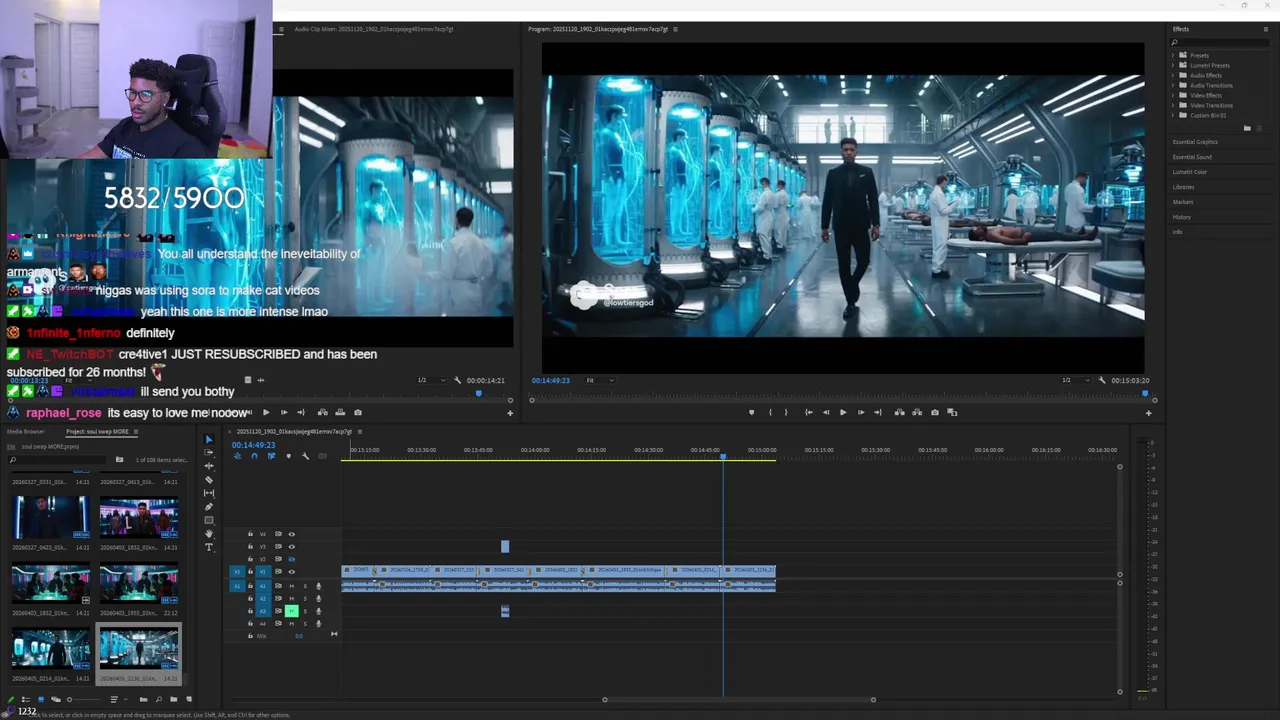Unmute track A3 with green M button
The width and height of the screenshot is (1280, 720).
point(291,611)
